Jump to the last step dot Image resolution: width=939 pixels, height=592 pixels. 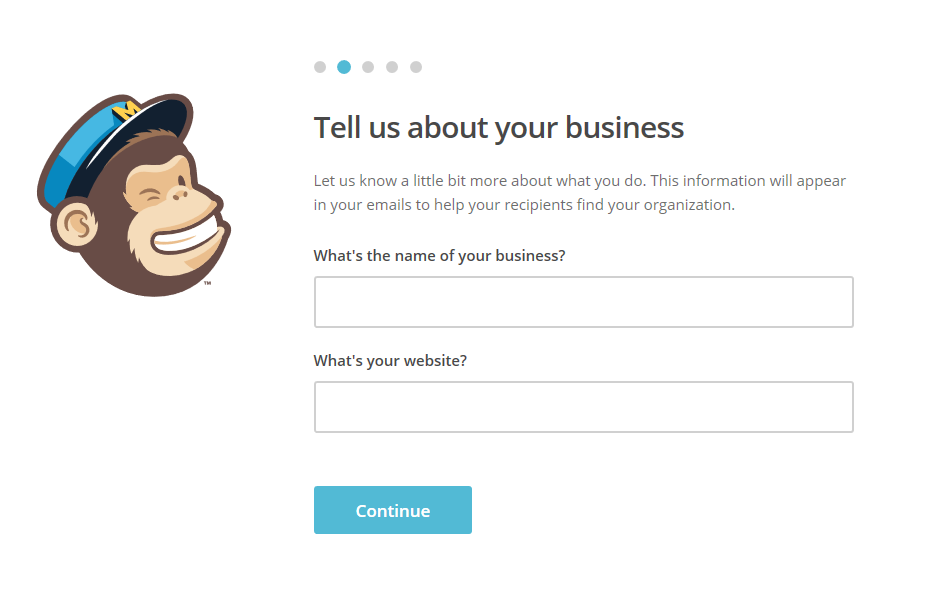tap(416, 67)
